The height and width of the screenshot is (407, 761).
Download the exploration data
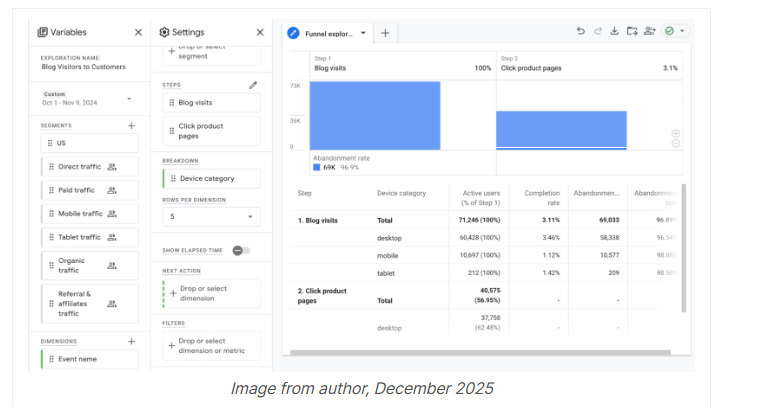click(x=614, y=32)
